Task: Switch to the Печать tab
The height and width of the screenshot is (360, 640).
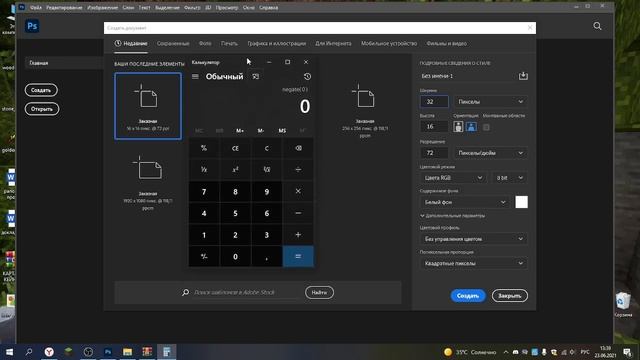Action: (x=229, y=43)
